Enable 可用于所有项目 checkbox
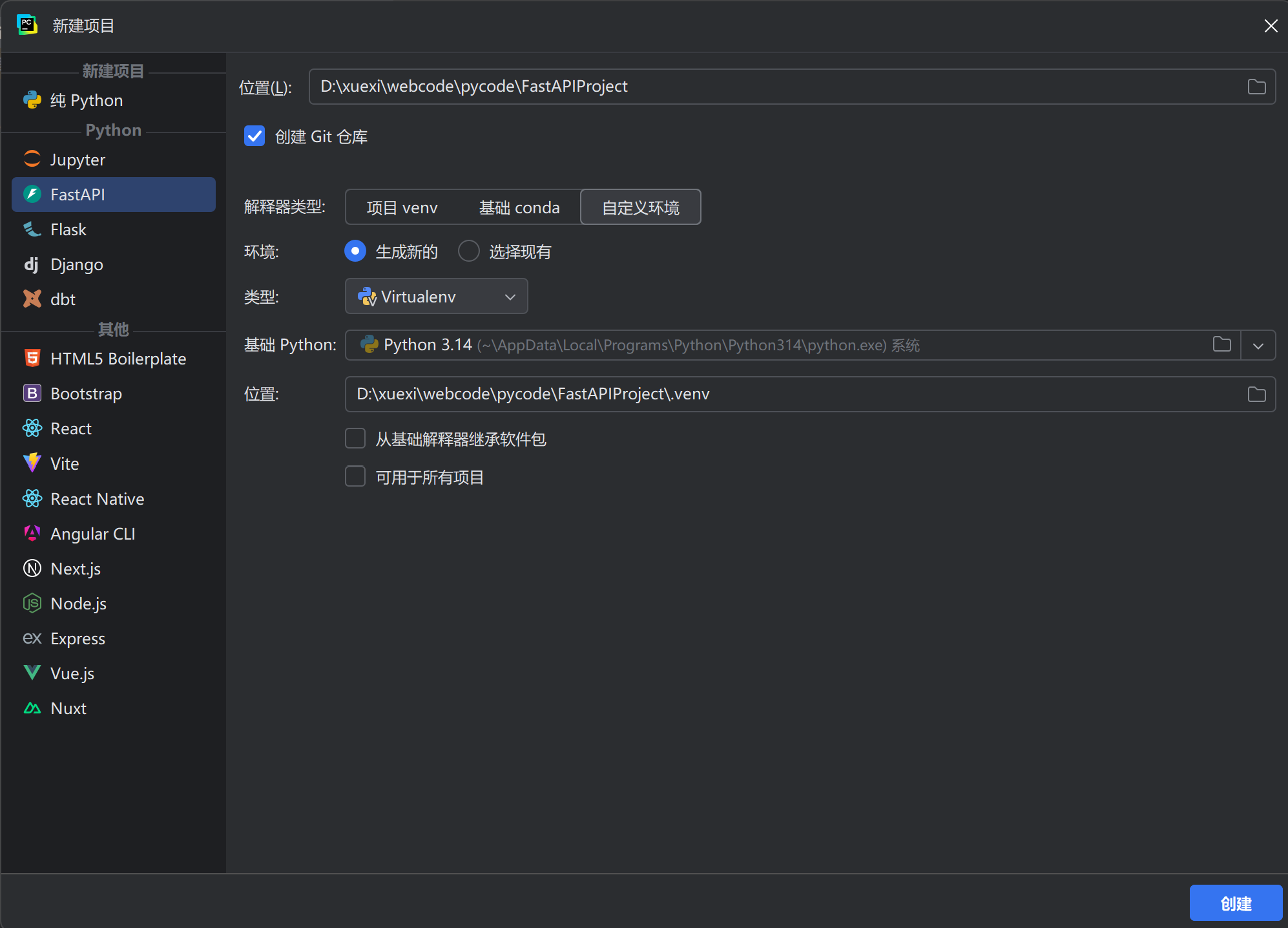 pos(355,477)
